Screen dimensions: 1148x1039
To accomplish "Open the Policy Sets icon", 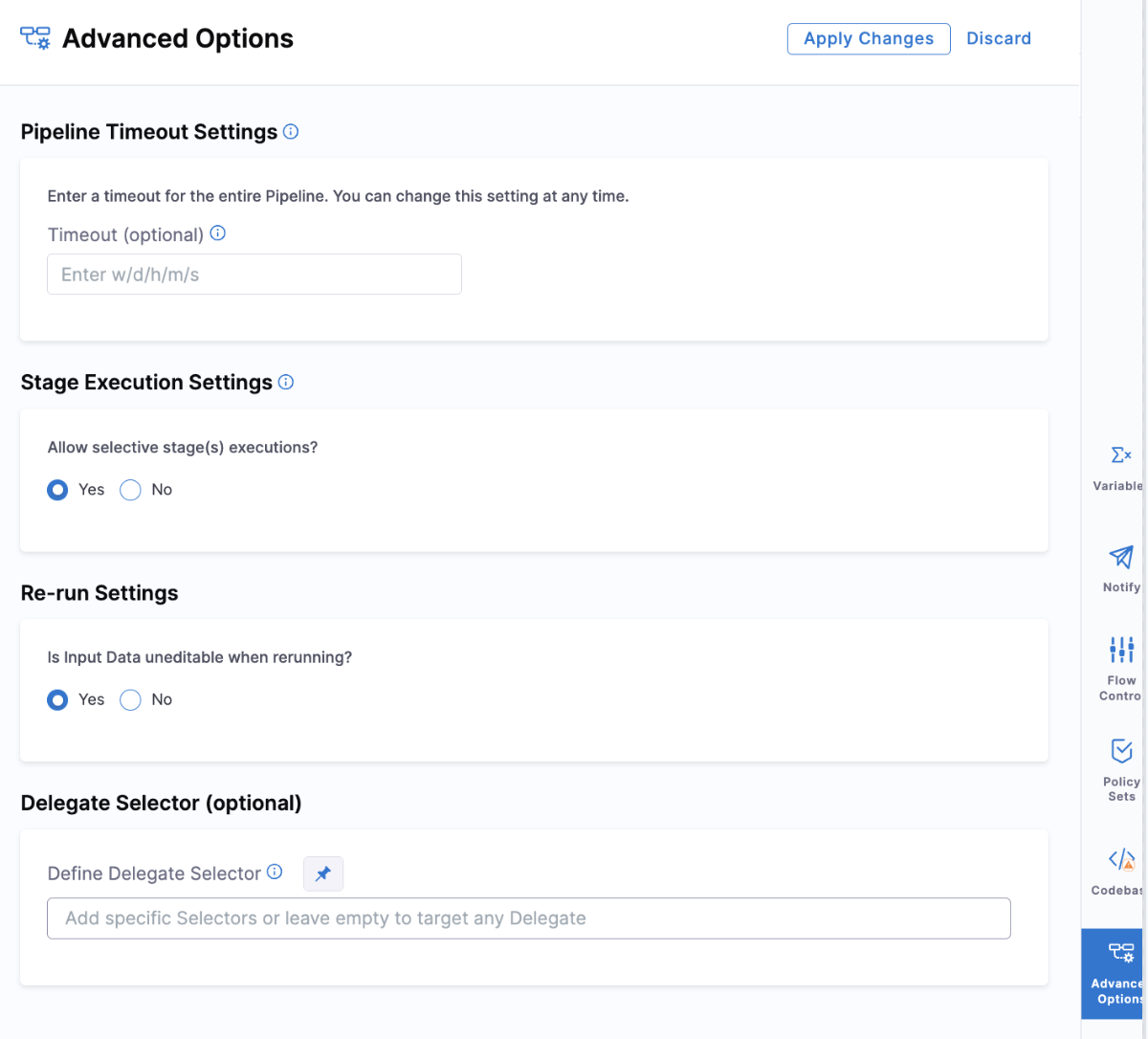I will tap(1121, 751).
